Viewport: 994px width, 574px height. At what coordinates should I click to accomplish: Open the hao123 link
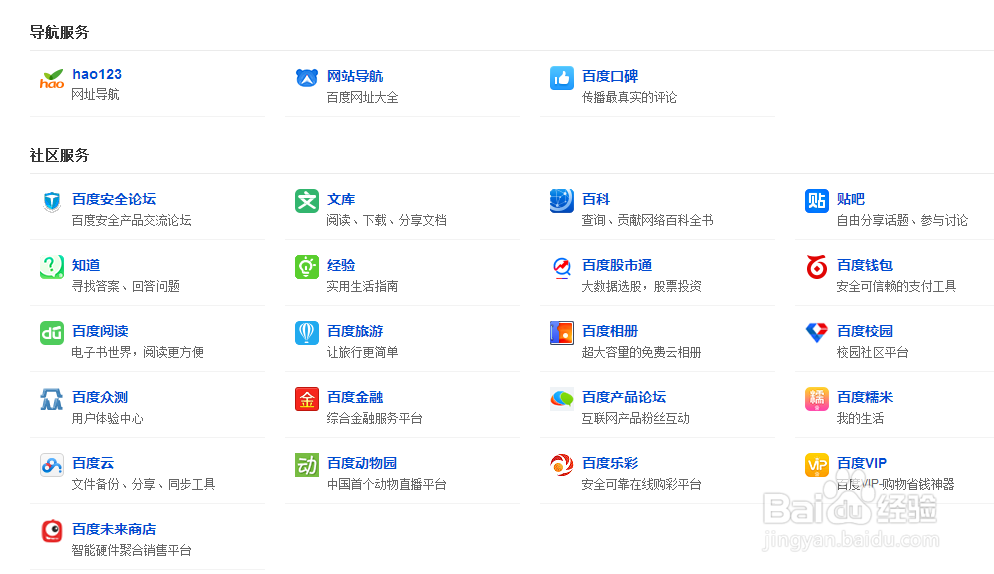(x=97, y=74)
